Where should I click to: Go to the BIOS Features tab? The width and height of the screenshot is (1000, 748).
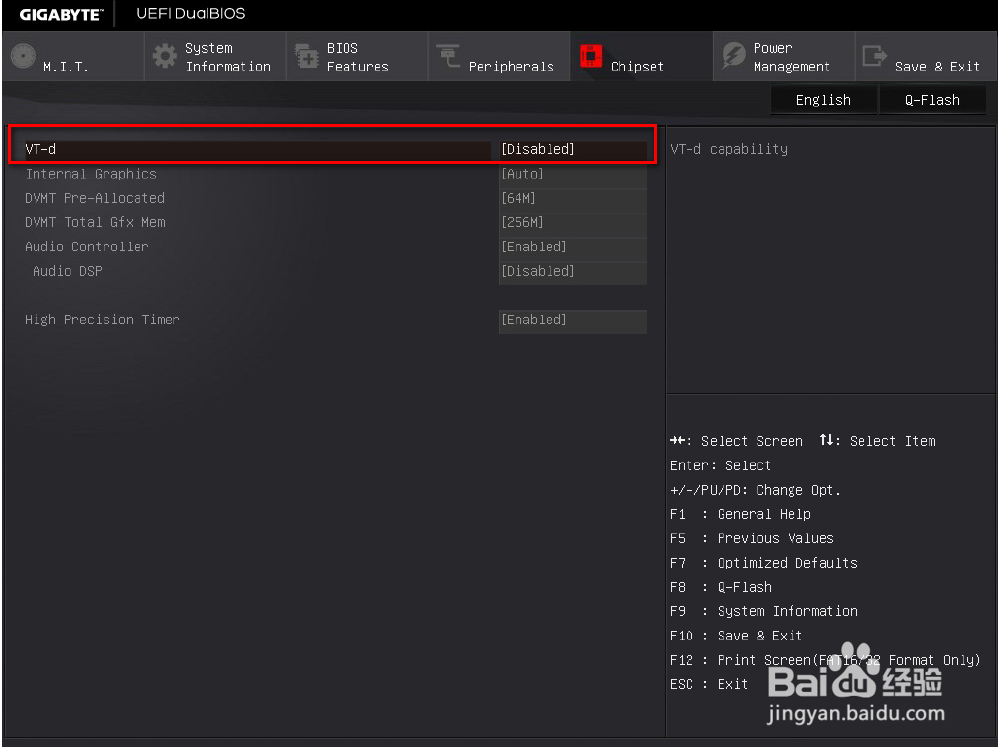tap(357, 56)
